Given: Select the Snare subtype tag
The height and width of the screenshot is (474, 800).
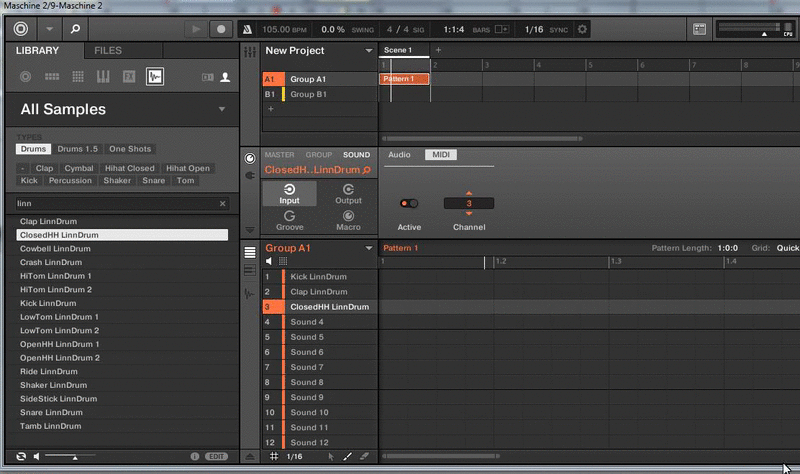Looking at the screenshot, I should click(154, 181).
